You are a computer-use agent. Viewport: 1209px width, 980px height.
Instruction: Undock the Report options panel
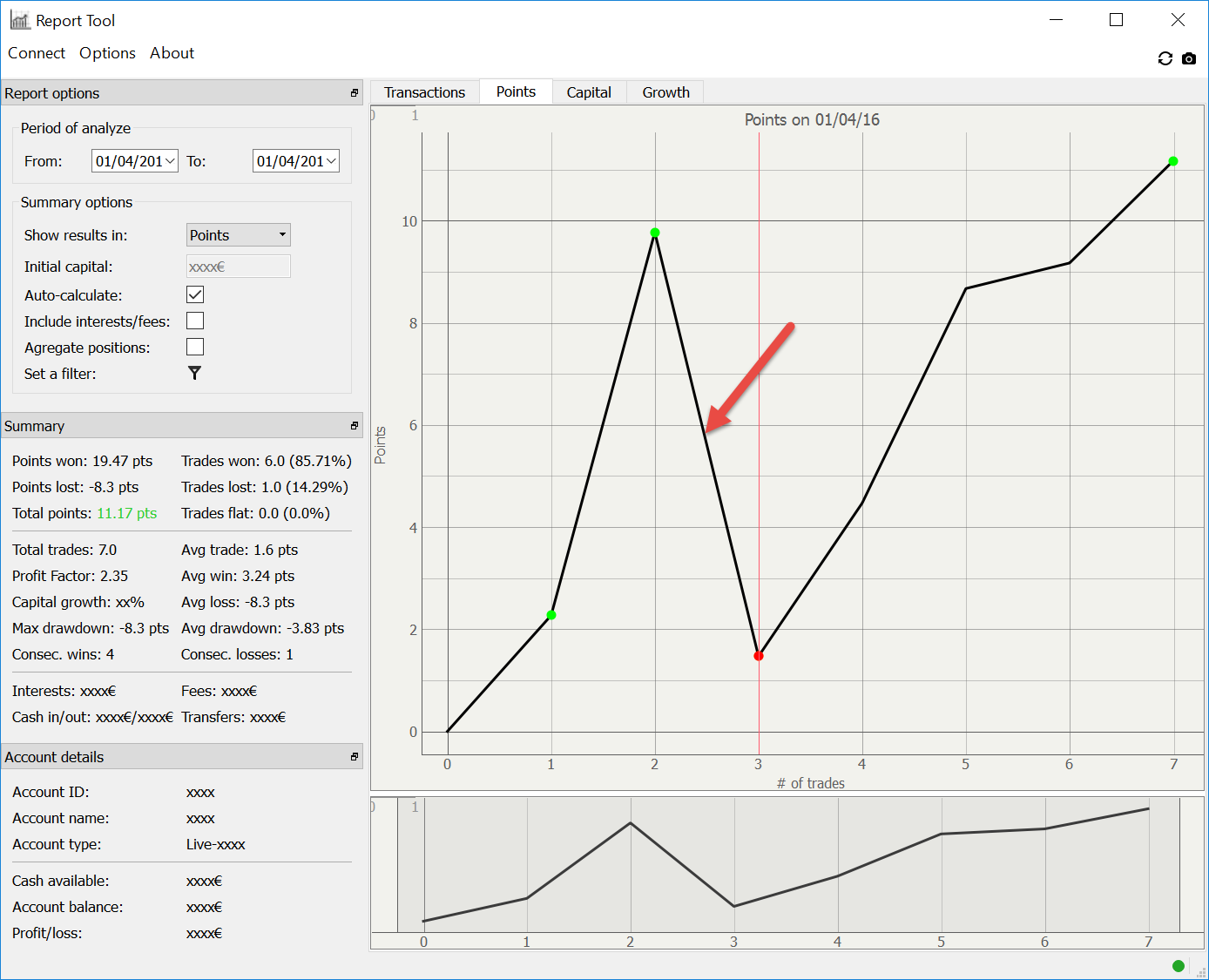pyautogui.click(x=355, y=93)
